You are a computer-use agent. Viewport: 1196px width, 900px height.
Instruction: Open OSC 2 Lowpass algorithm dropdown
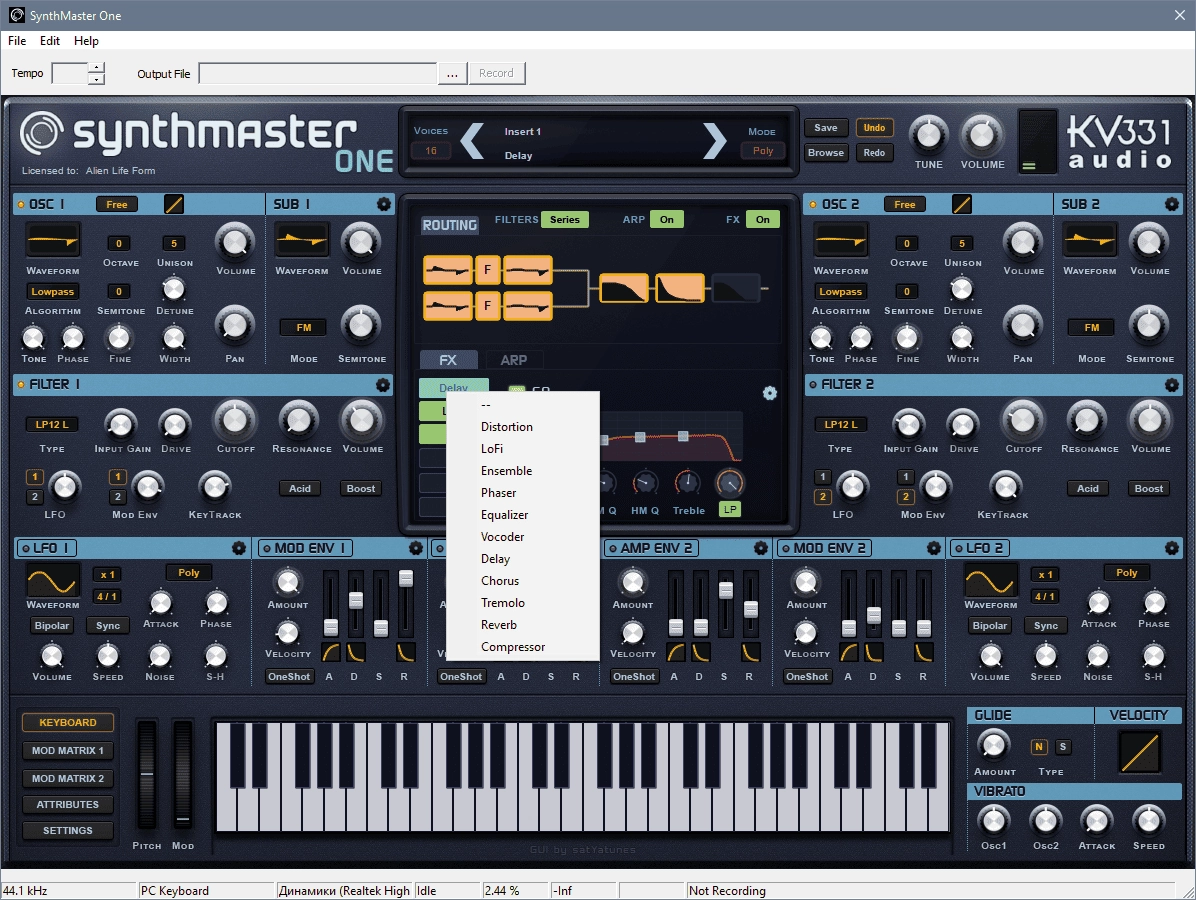pyautogui.click(x=841, y=291)
